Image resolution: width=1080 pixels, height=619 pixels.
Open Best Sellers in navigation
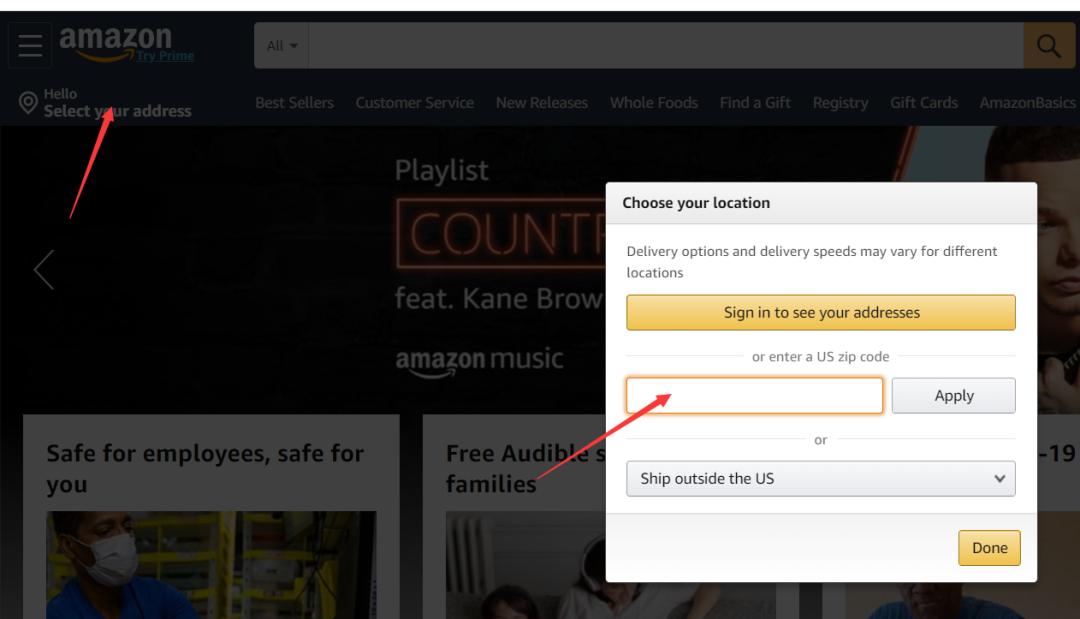coord(294,103)
